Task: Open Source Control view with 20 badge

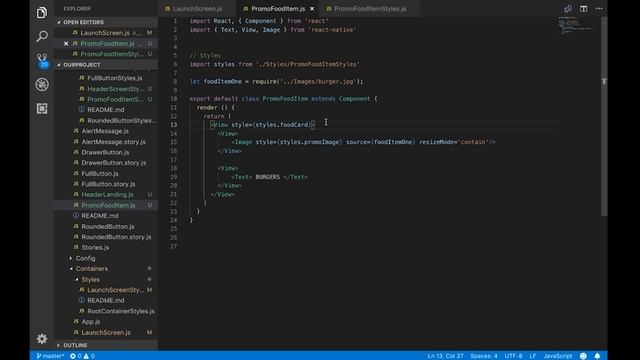Action: (x=42, y=60)
